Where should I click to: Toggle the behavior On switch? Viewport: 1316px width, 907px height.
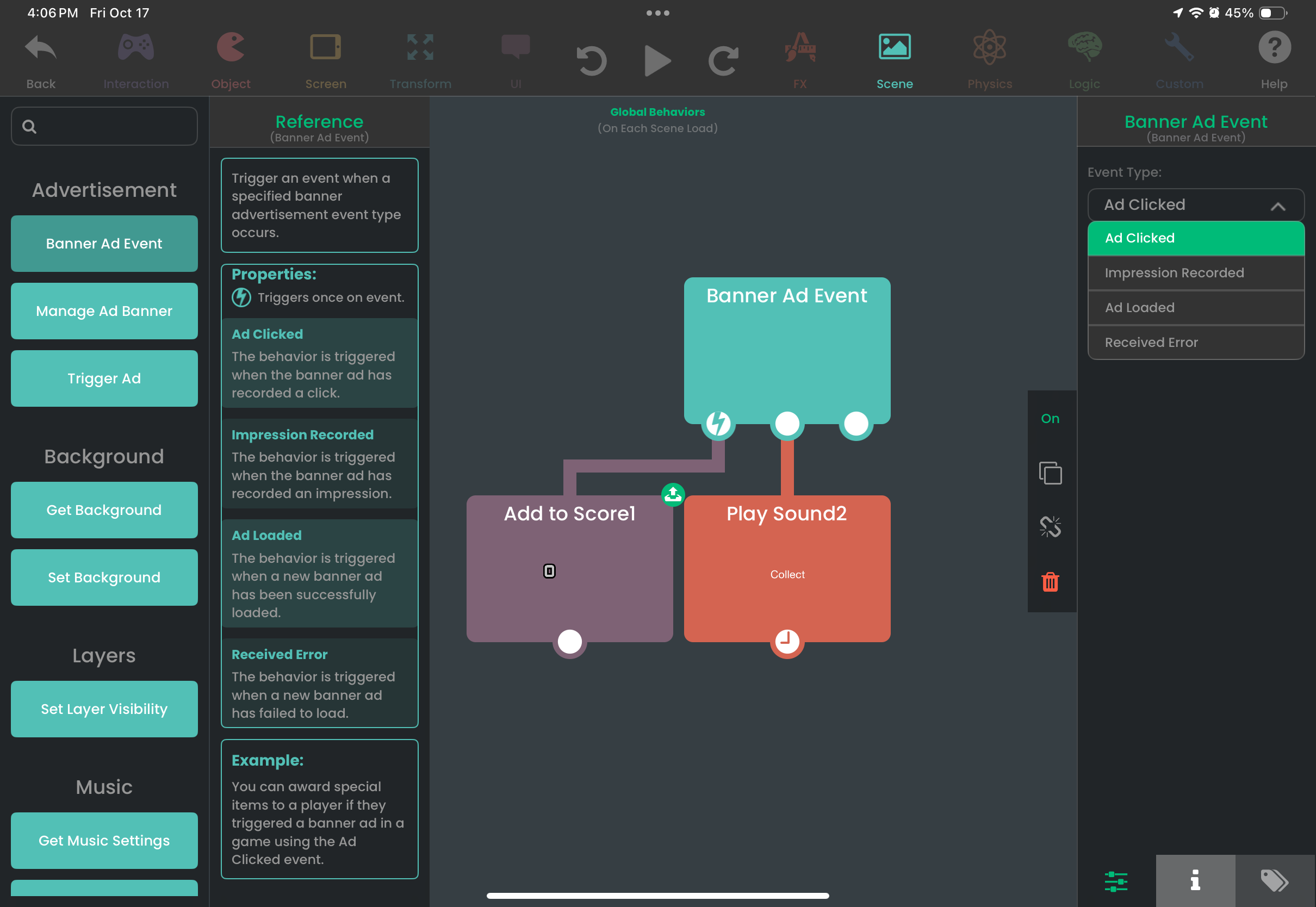click(1050, 419)
